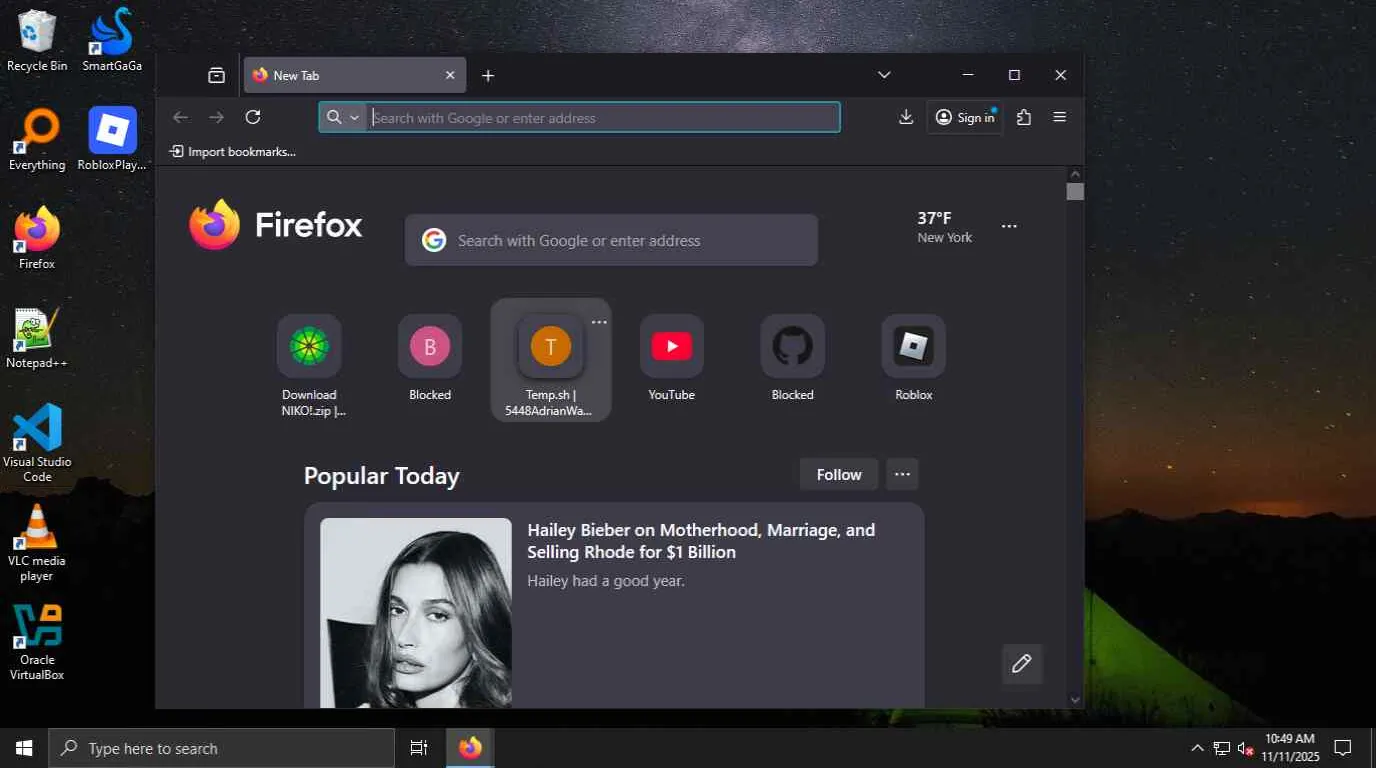Open the Windows notification center
1376x768 pixels.
[x=1343, y=748]
